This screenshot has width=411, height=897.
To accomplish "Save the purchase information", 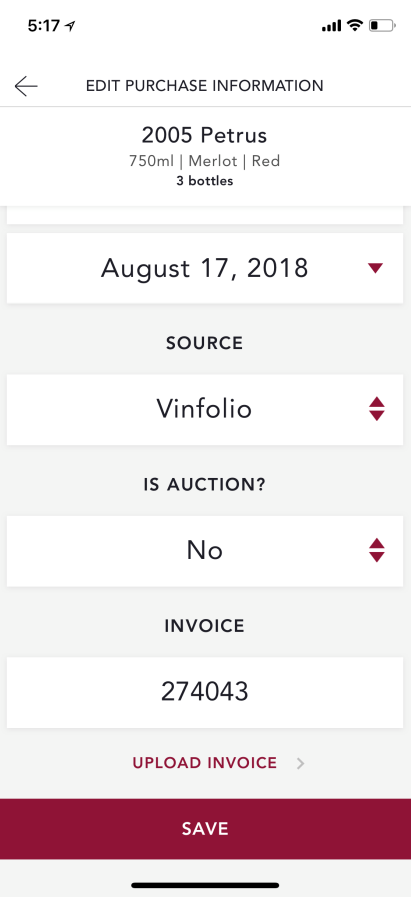I will 206,829.
